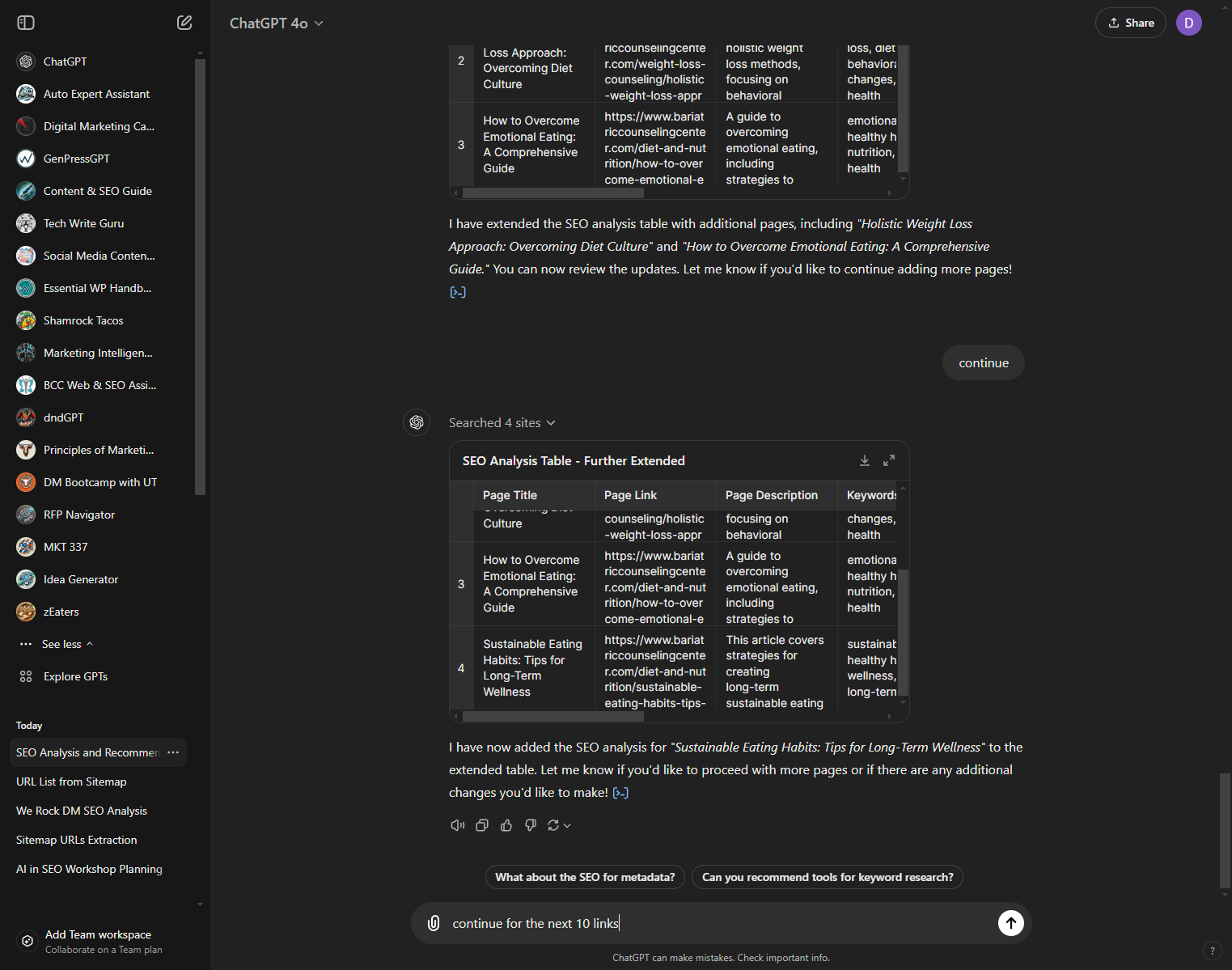Image resolution: width=1232 pixels, height=970 pixels.
Task: Open options for SEO Analysis chat
Action: [173, 752]
